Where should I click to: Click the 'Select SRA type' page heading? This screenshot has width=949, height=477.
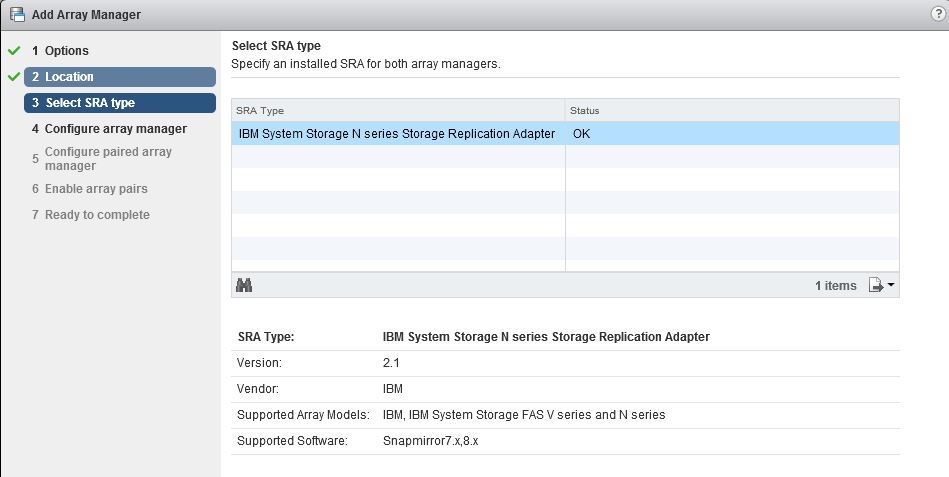277,46
